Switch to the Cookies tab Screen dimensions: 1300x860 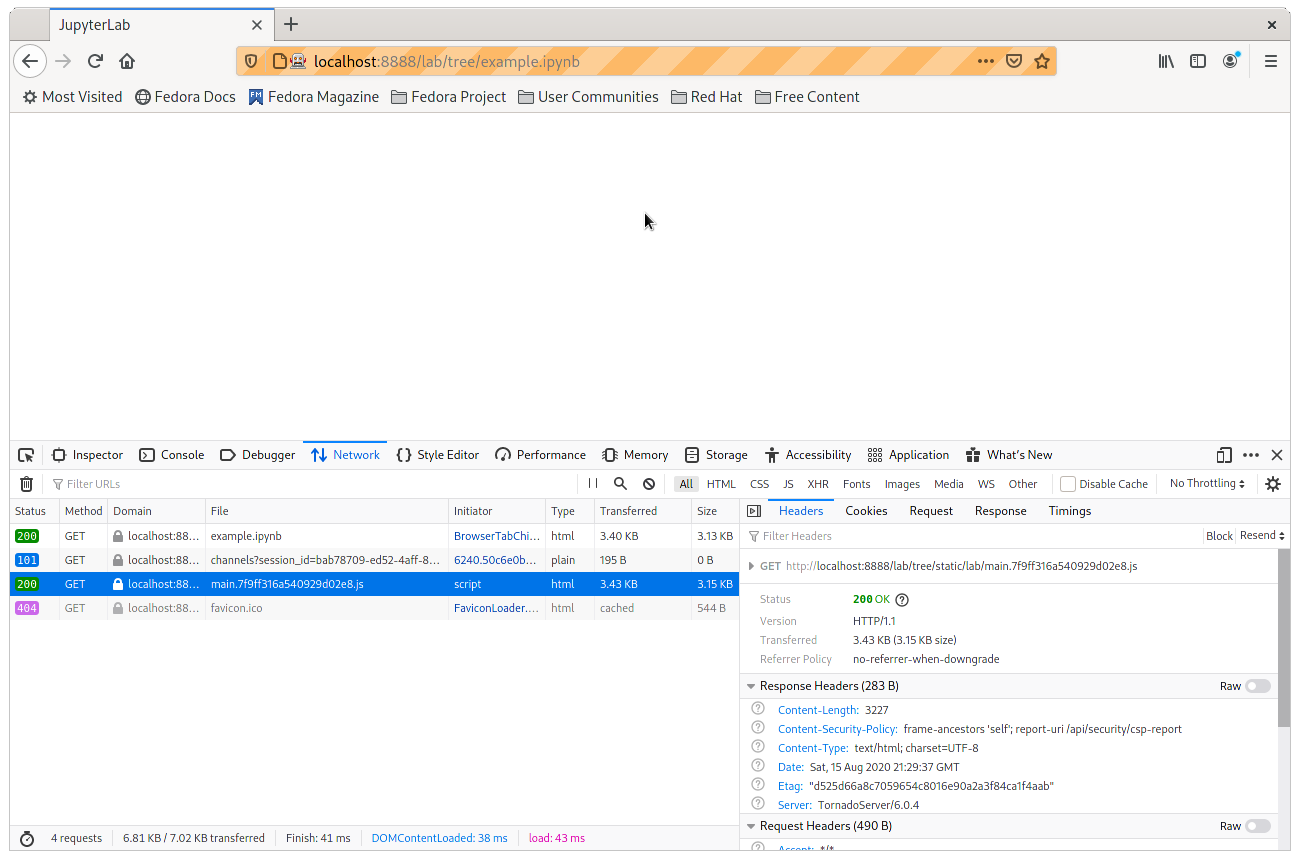click(865, 510)
